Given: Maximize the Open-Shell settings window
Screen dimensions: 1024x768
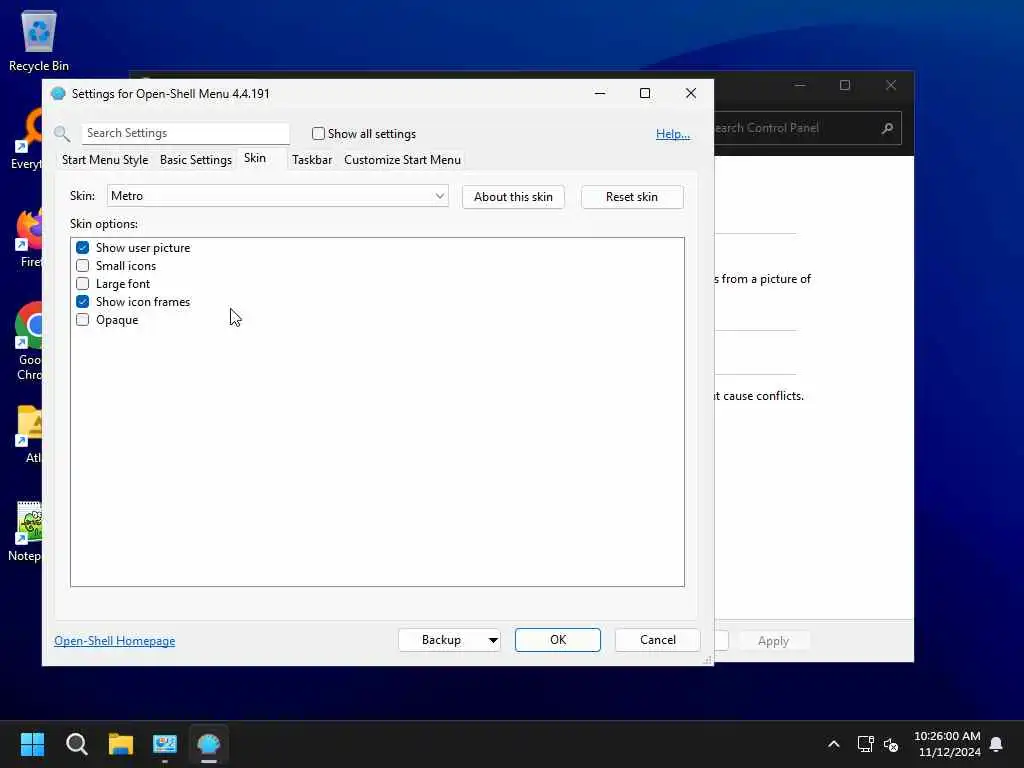Looking at the screenshot, I should [645, 93].
